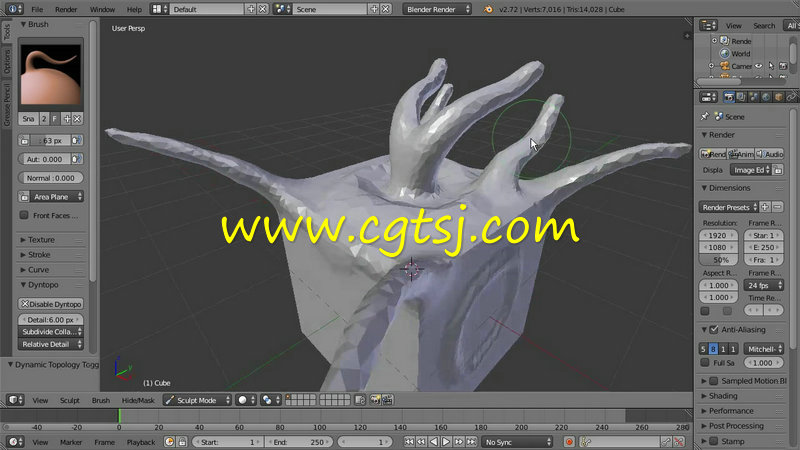Open the pivot point selector icon

tap(270, 400)
